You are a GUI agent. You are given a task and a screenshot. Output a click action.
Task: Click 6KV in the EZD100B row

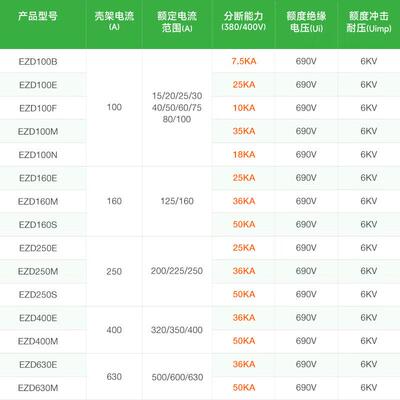pyautogui.click(x=369, y=61)
